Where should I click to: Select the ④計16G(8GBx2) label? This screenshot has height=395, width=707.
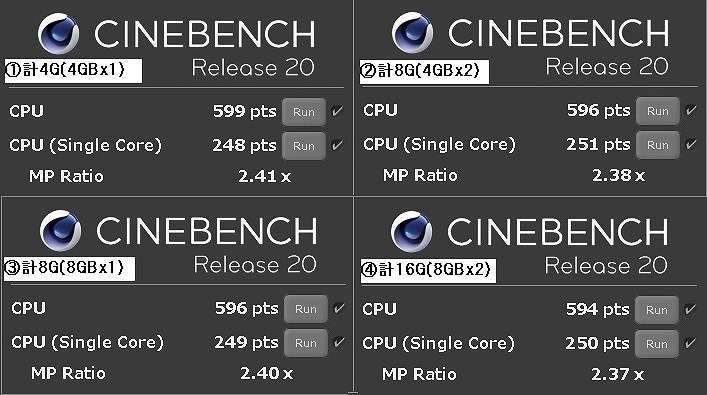click(x=428, y=271)
